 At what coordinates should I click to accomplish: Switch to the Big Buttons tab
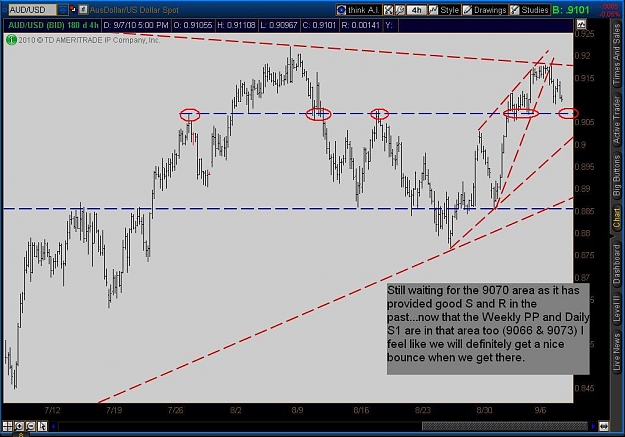617,175
